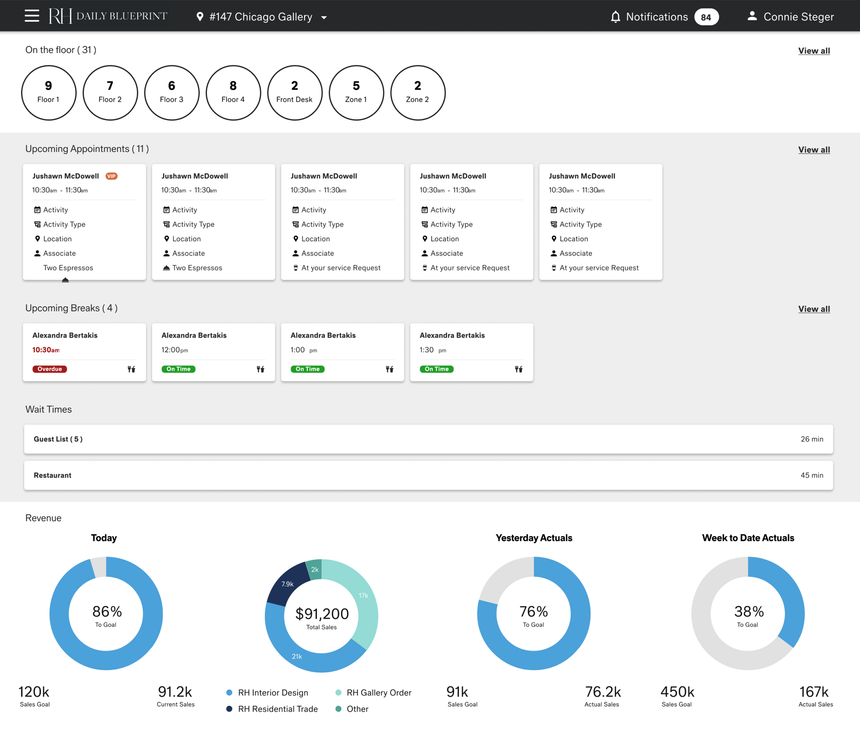Select the Front Desk circle
The height and width of the screenshot is (743, 860).
[x=294, y=92]
